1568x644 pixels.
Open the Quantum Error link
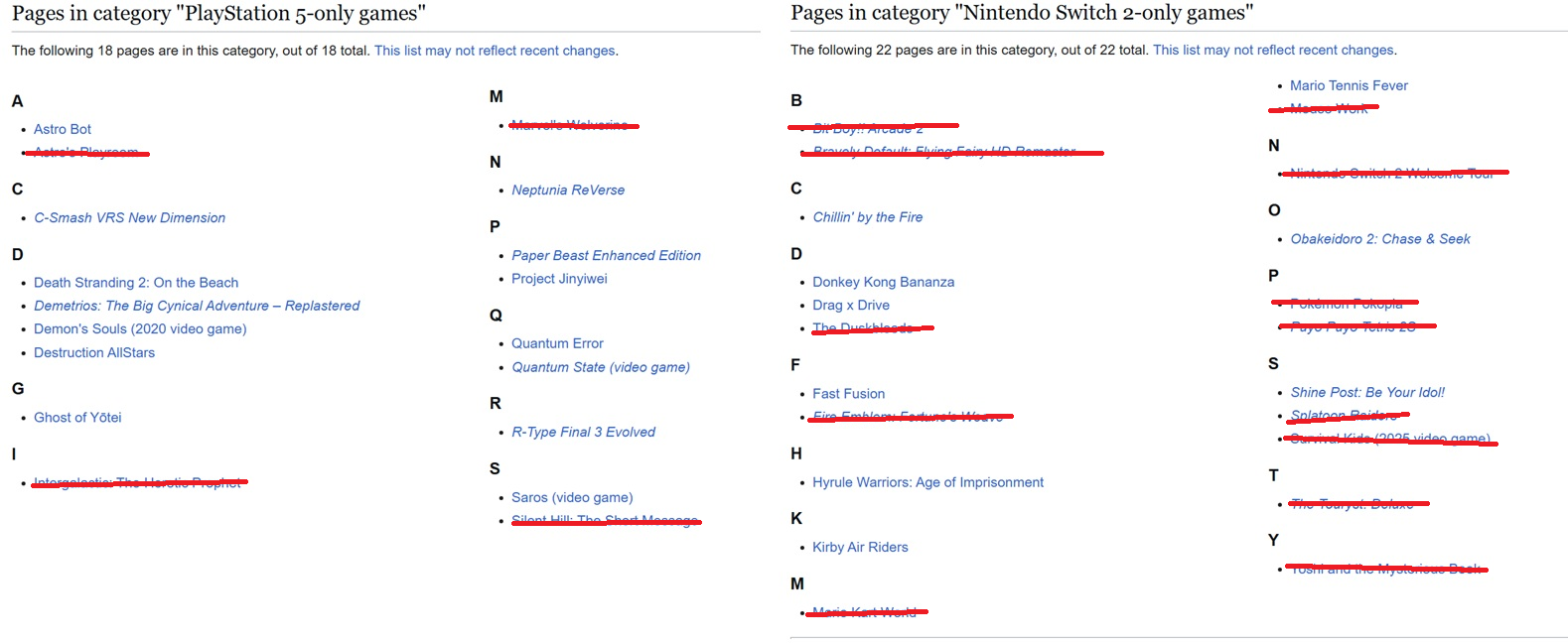[557, 343]
